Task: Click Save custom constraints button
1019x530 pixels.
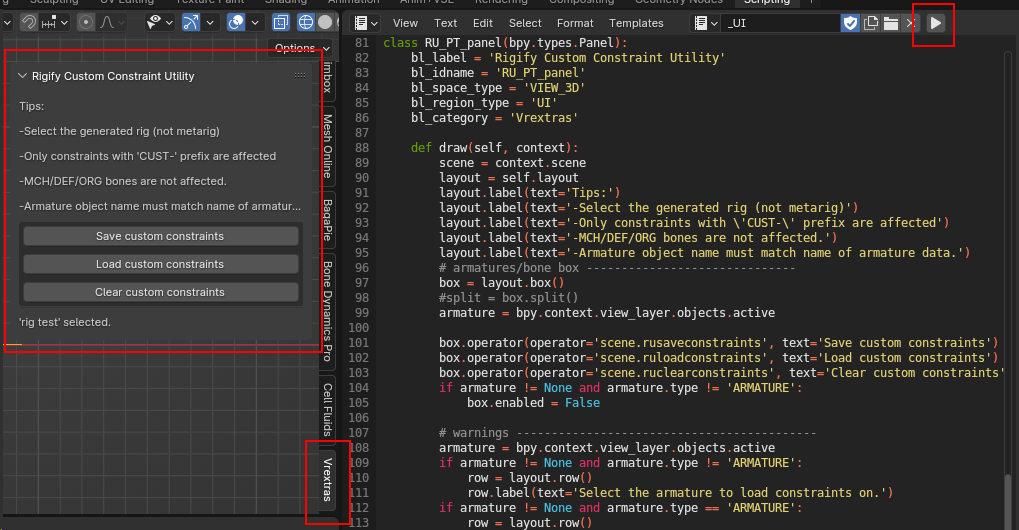Action: click(x=161, y=236)
